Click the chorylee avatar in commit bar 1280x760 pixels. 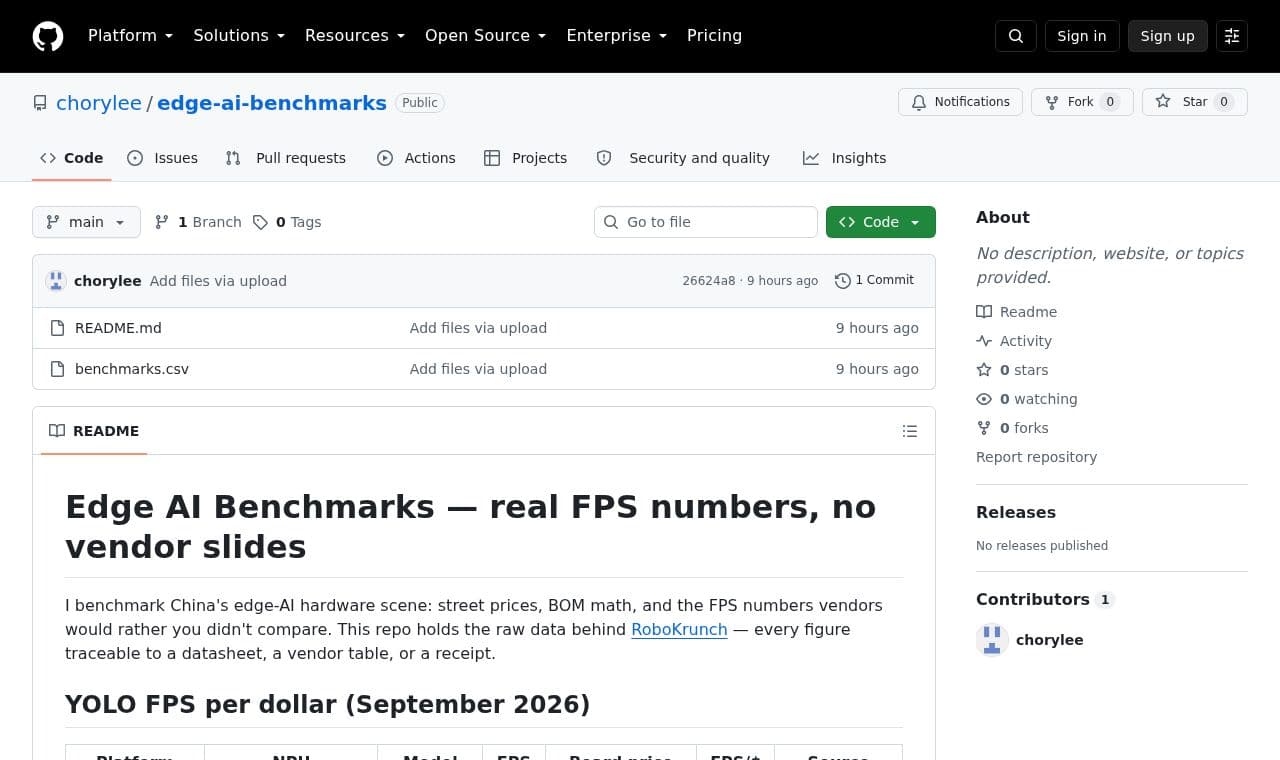point(56,281)
